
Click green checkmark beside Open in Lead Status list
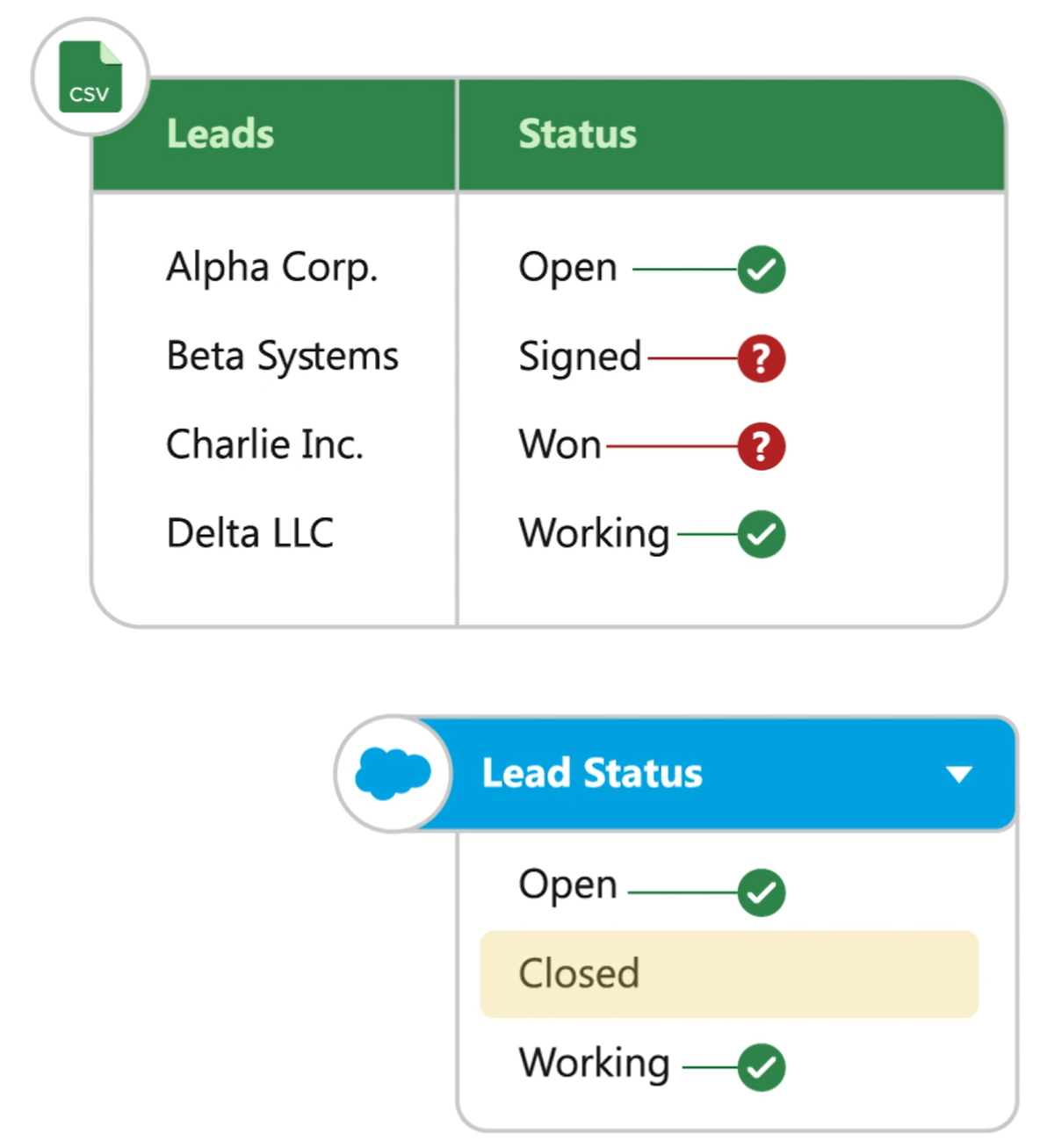pos(761,892)
